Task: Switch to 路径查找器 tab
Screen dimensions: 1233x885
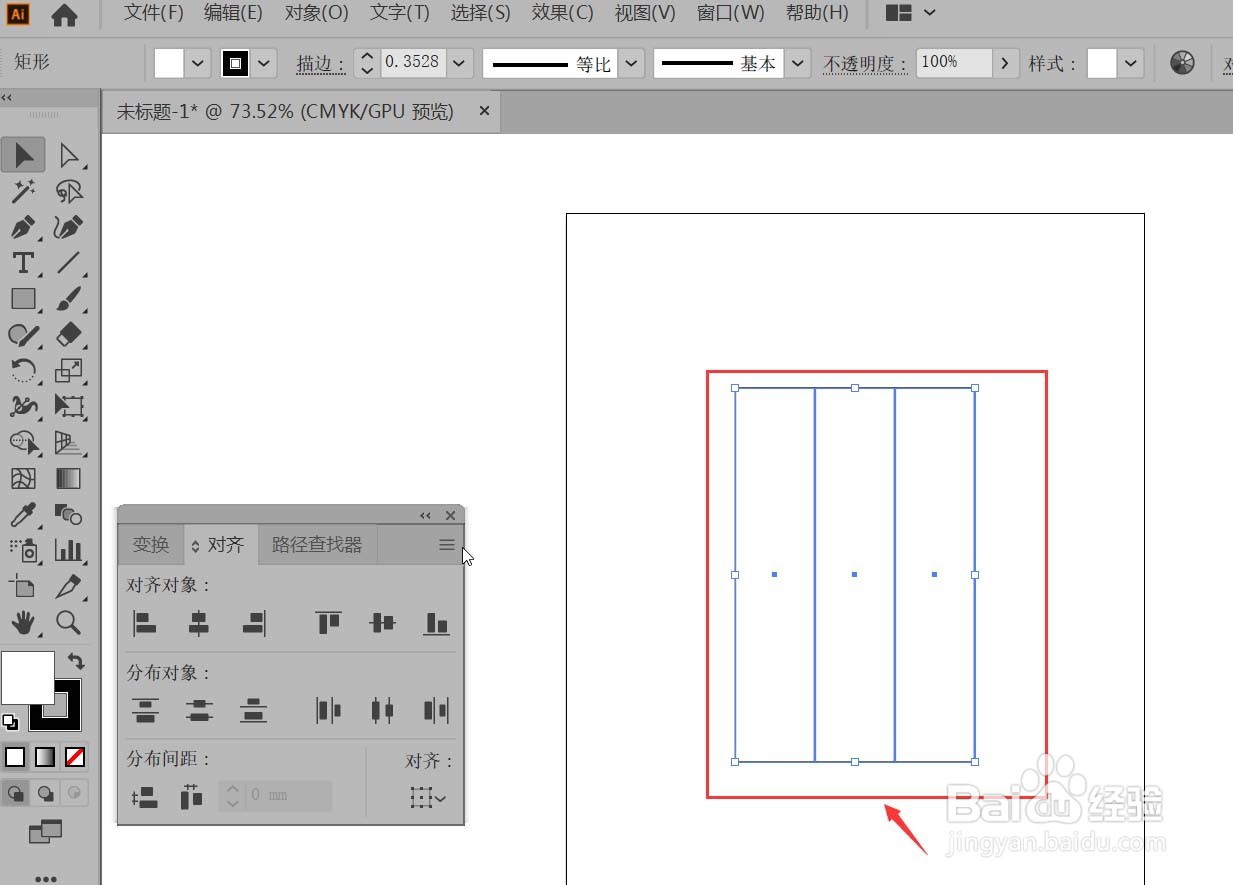Action: (317, 545)
